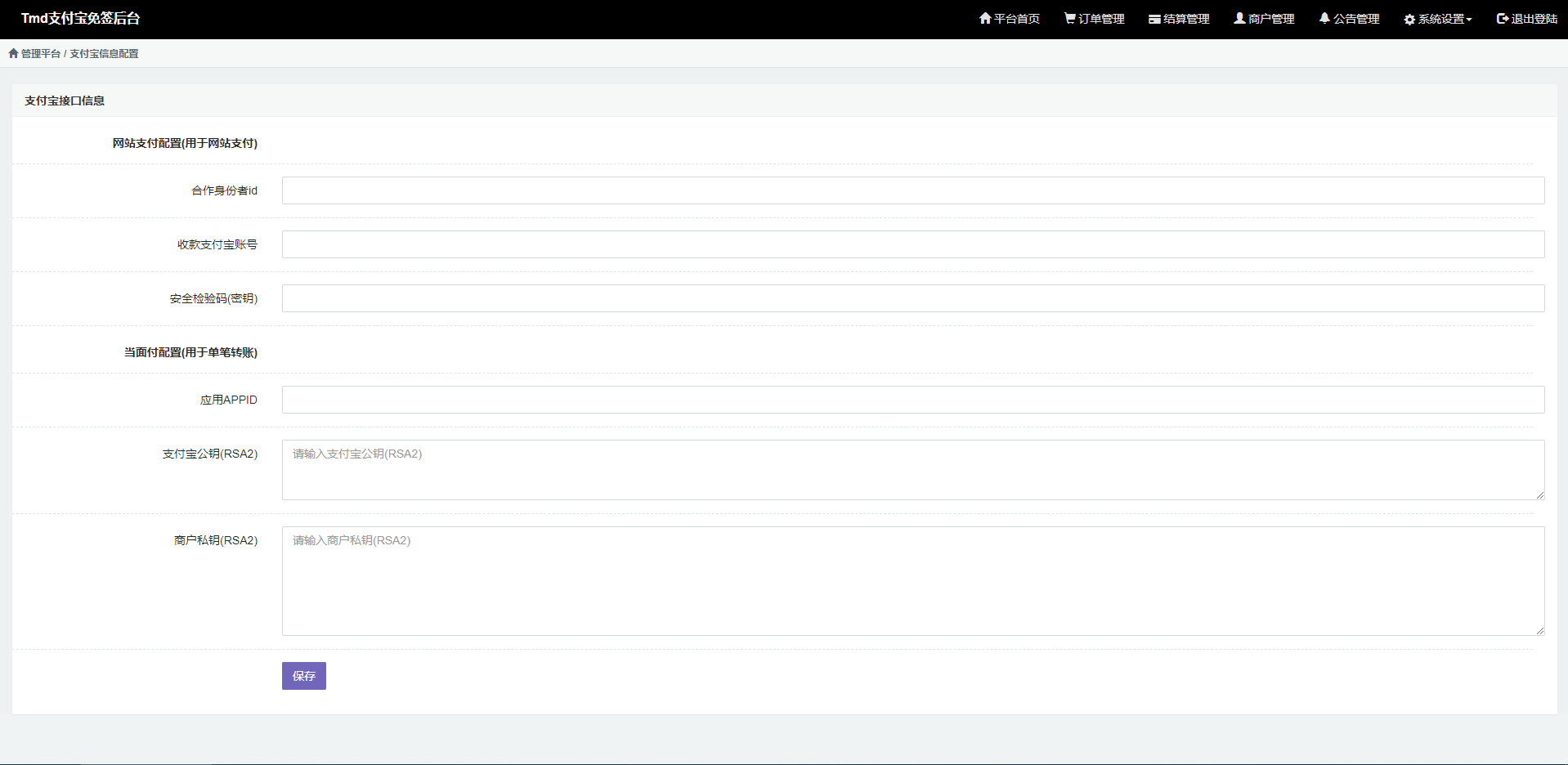Viewport: 1568px width, 765px height.
Task: Open the 订单管理 menu item
Action: coord(1101,19)
